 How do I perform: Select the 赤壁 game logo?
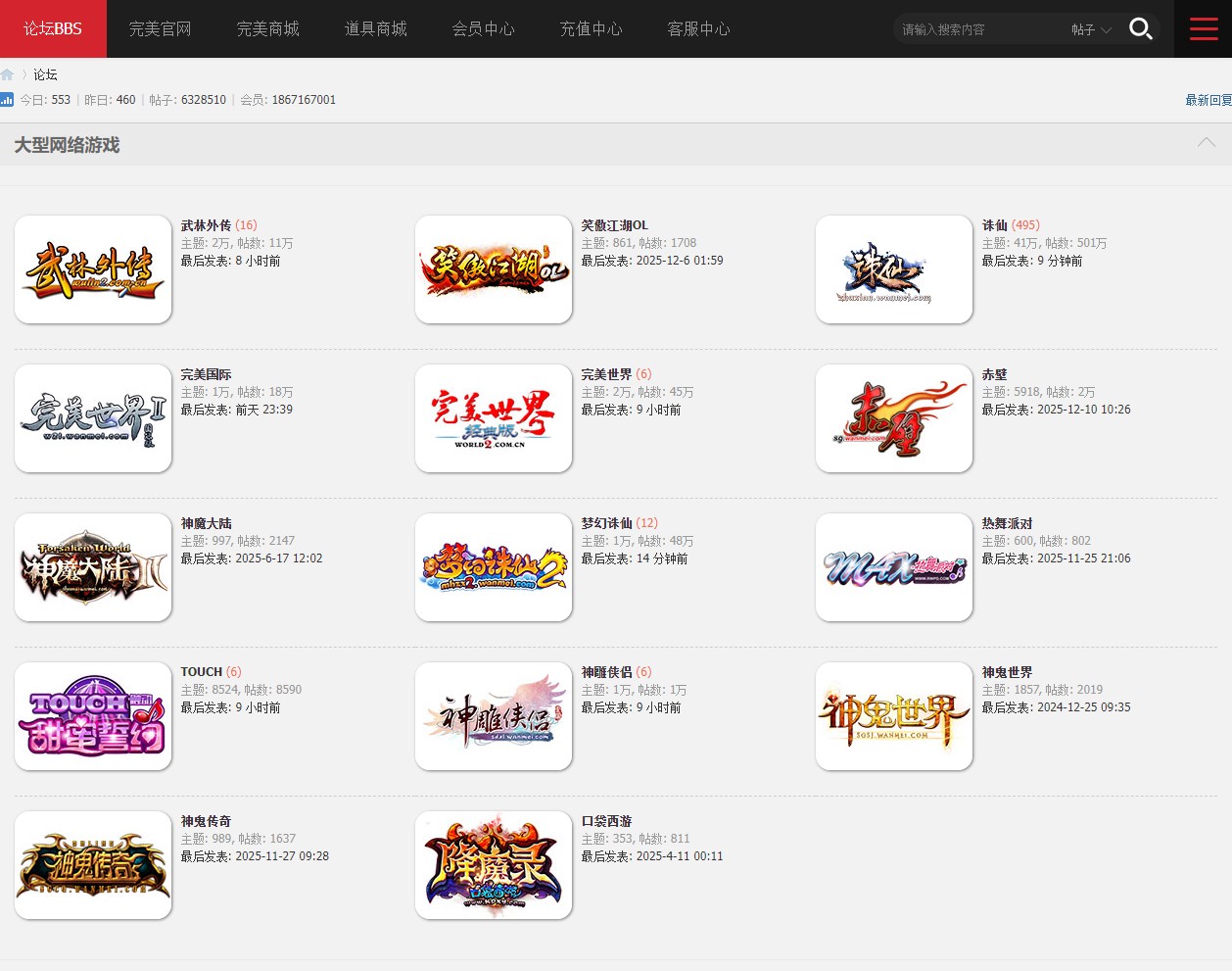(x=894, y=418)
